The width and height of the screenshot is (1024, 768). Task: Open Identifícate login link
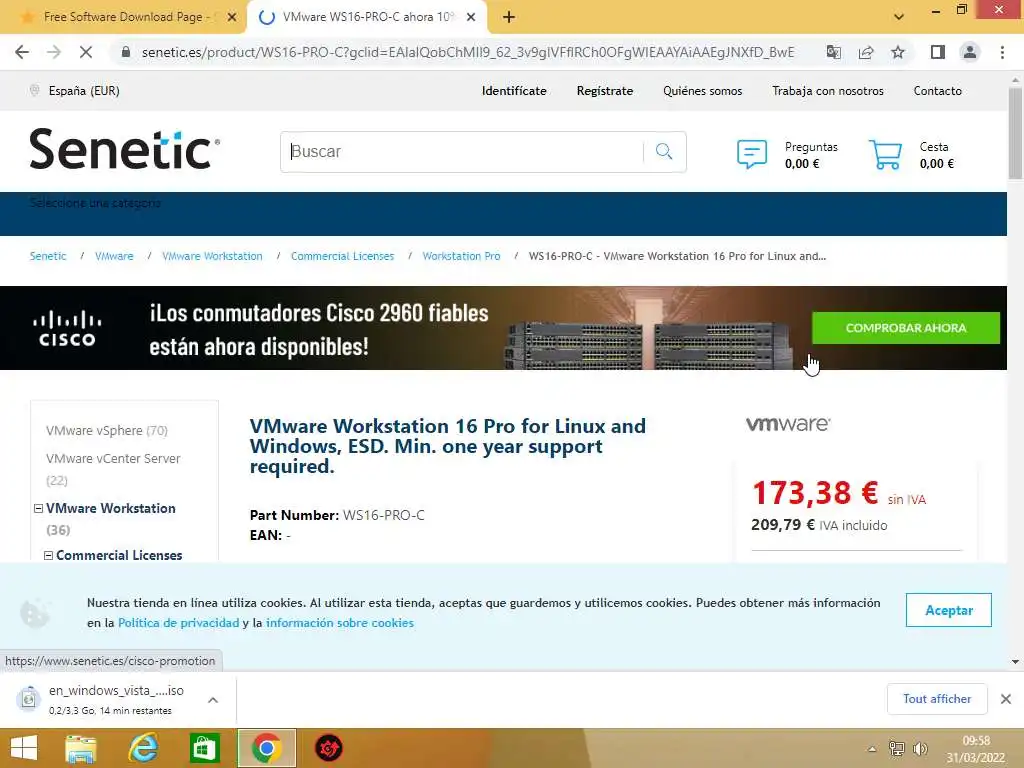pos(514,91)
